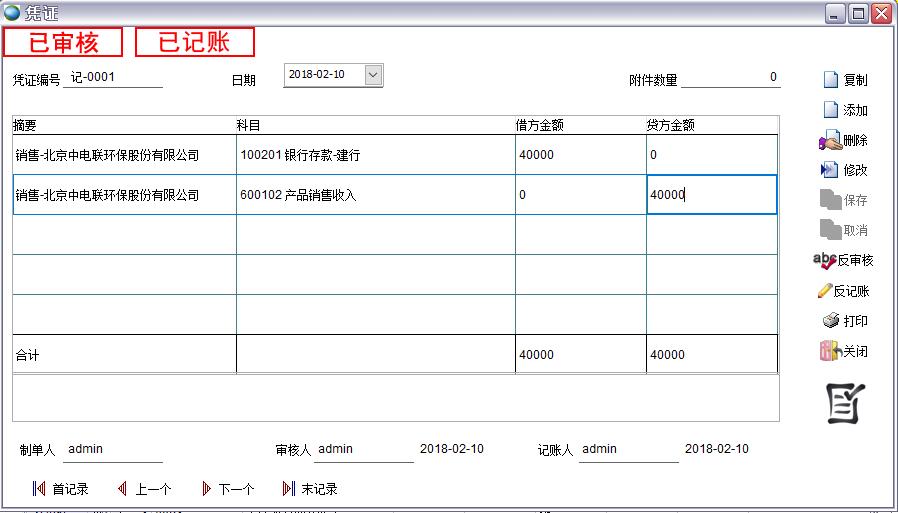The image size is (898, 513).
Task: Click the Print (打印) printer icon
Action: coord(830,321)
